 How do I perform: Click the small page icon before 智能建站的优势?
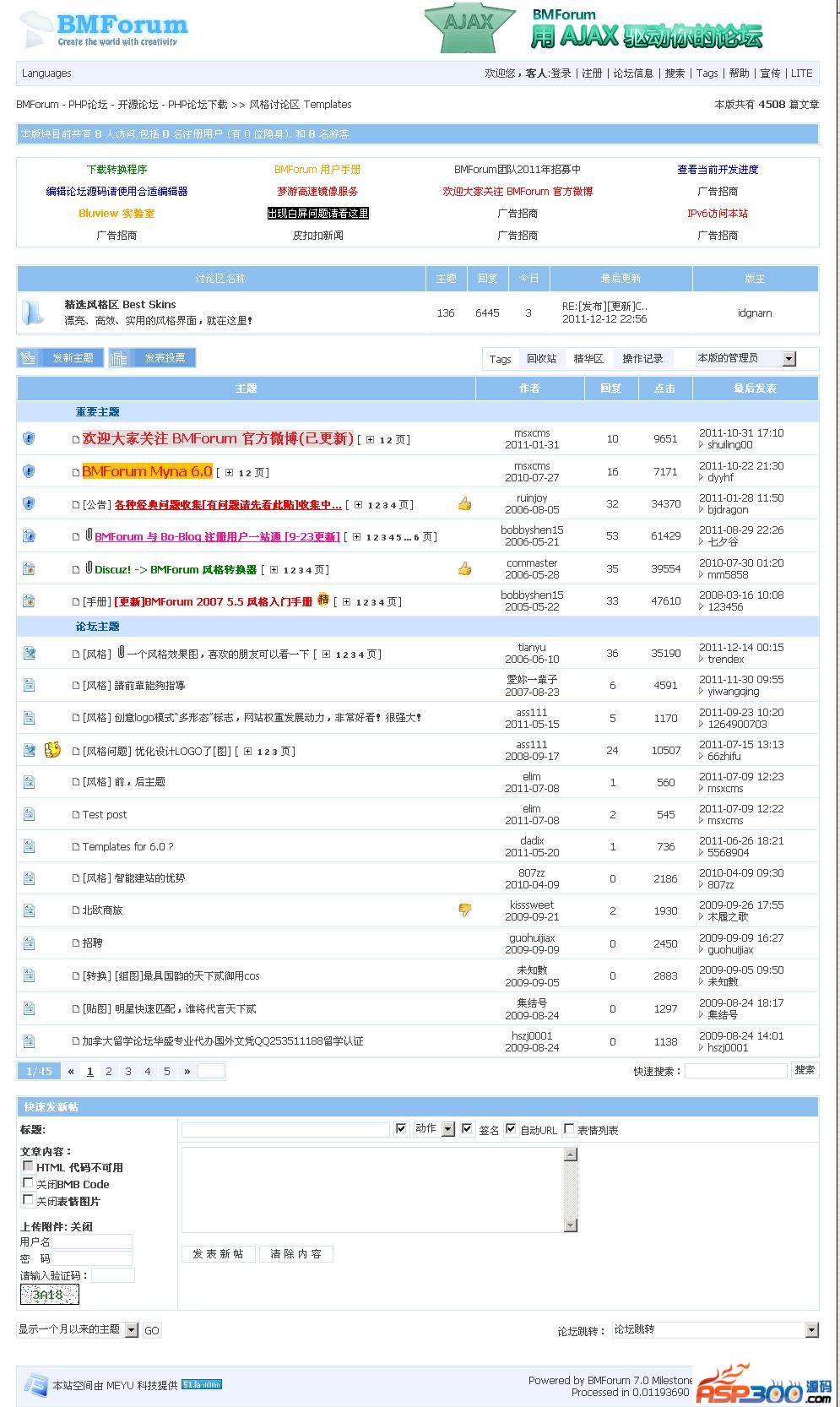click(x=76, y=878)
